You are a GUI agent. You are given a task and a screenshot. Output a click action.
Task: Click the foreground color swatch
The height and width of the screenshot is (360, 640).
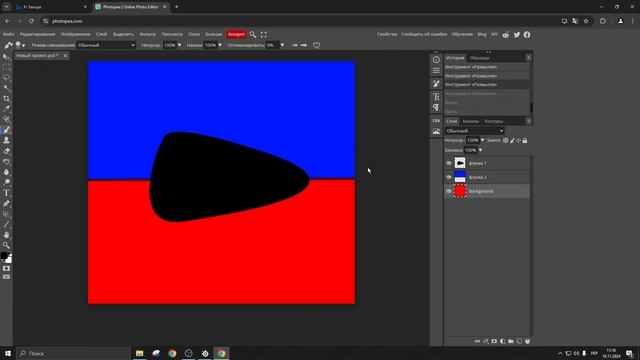4,256
